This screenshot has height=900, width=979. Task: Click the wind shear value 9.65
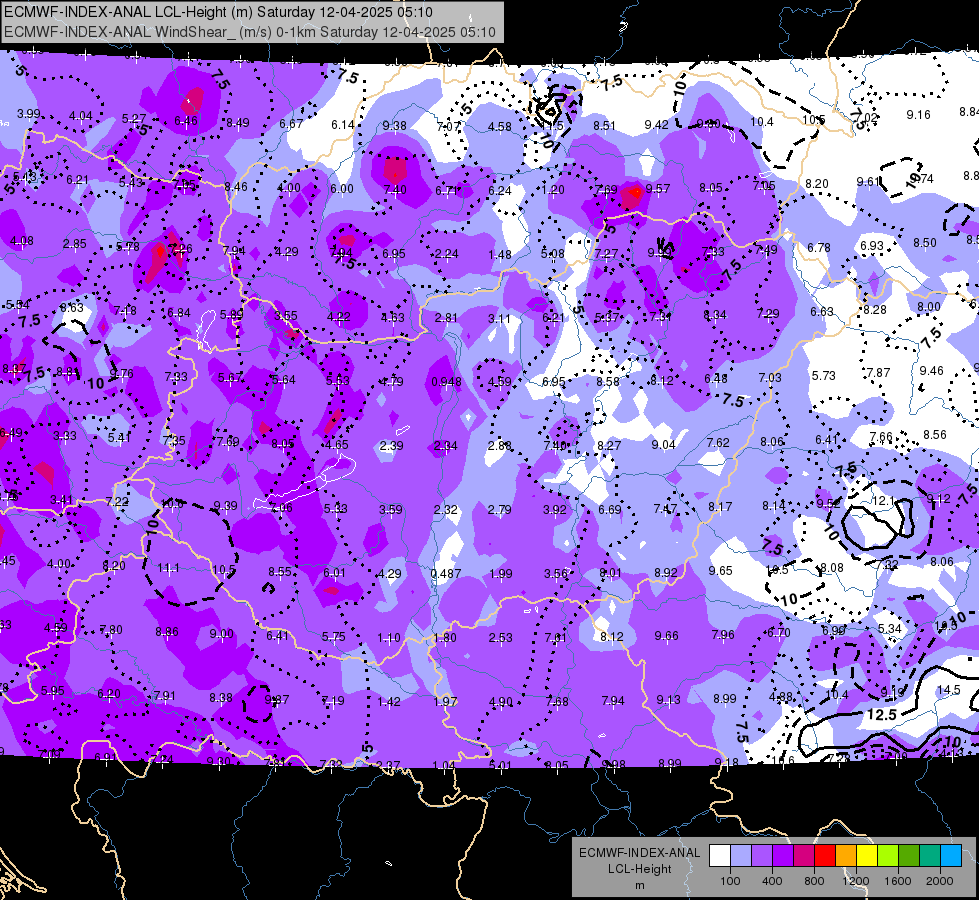pyautogui.click(x=721, y=570)
